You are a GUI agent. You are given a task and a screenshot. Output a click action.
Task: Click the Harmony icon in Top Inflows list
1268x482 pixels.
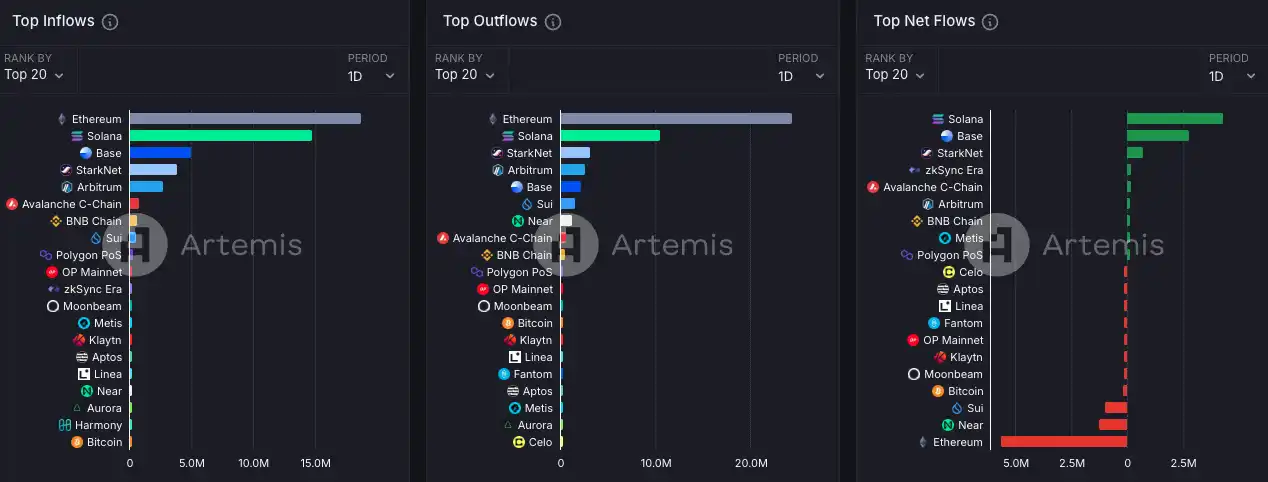tap(64, 425)
